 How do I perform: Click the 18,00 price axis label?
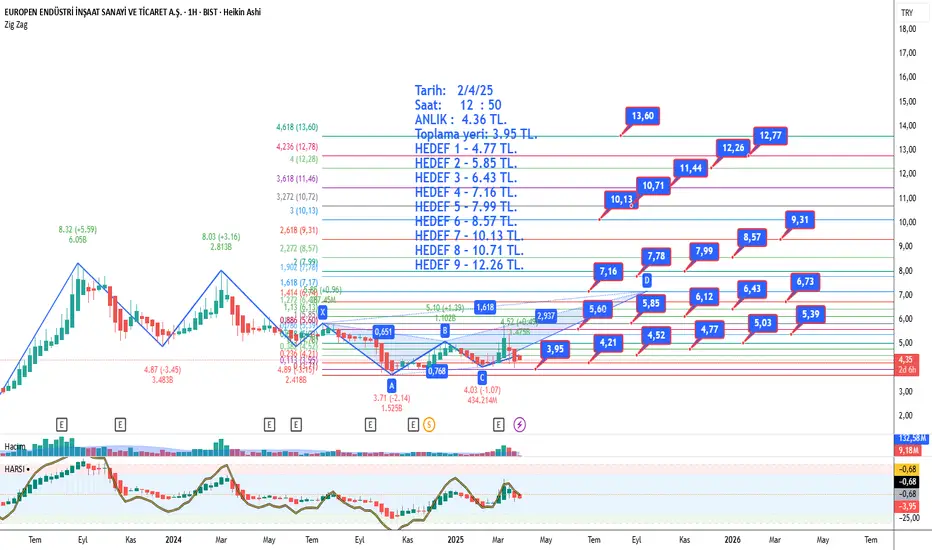[x=907, y=29]
